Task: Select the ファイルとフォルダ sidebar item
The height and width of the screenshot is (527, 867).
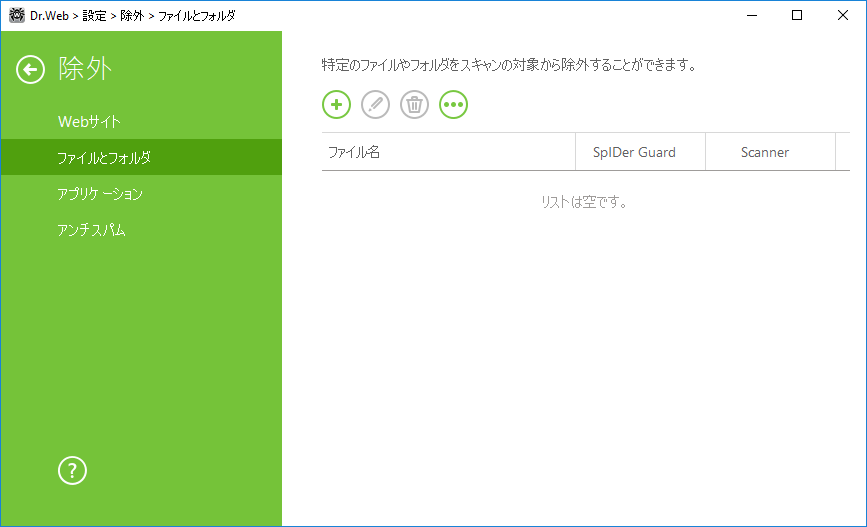Action: click(x=141, y=158)
